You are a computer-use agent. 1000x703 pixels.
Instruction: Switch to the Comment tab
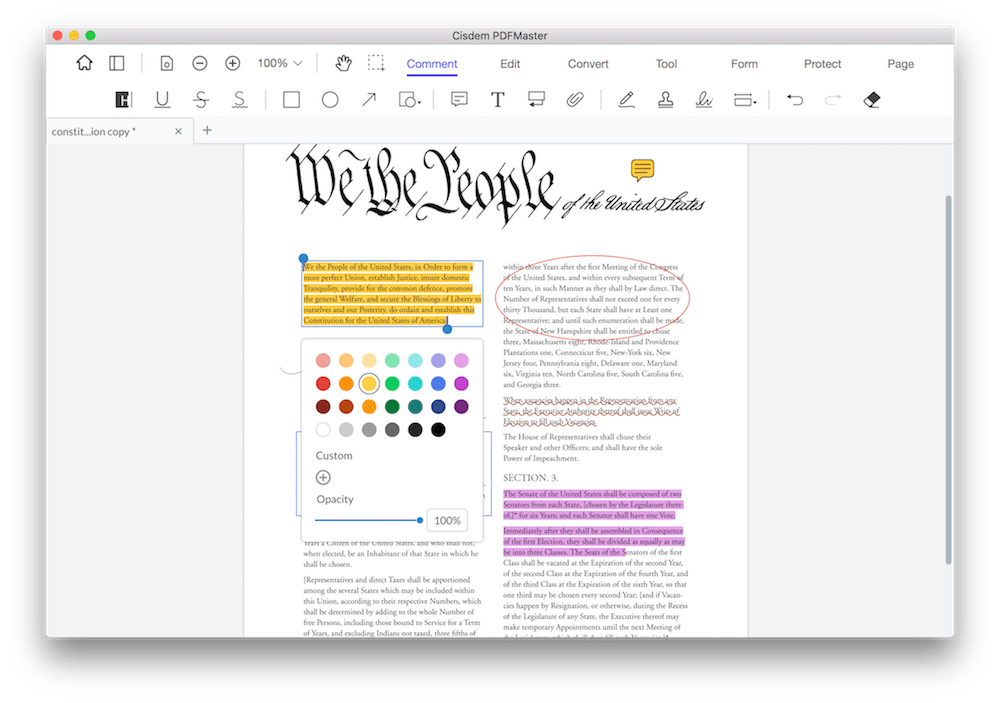coord(432,64)
